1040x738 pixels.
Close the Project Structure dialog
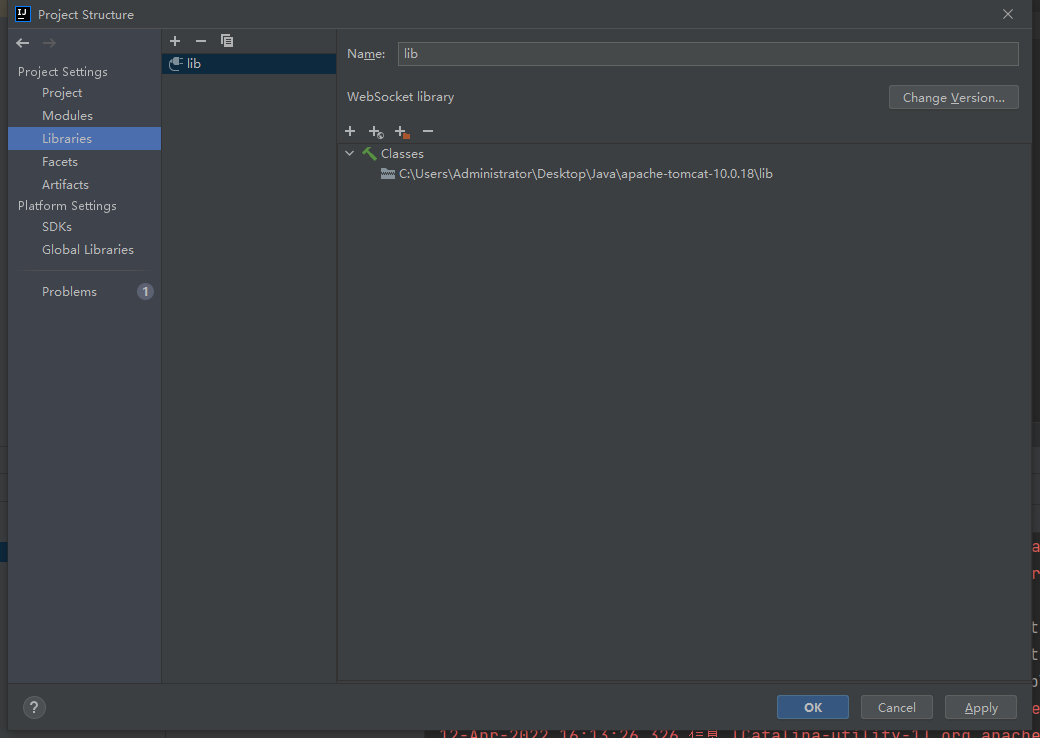point(1008,14)
